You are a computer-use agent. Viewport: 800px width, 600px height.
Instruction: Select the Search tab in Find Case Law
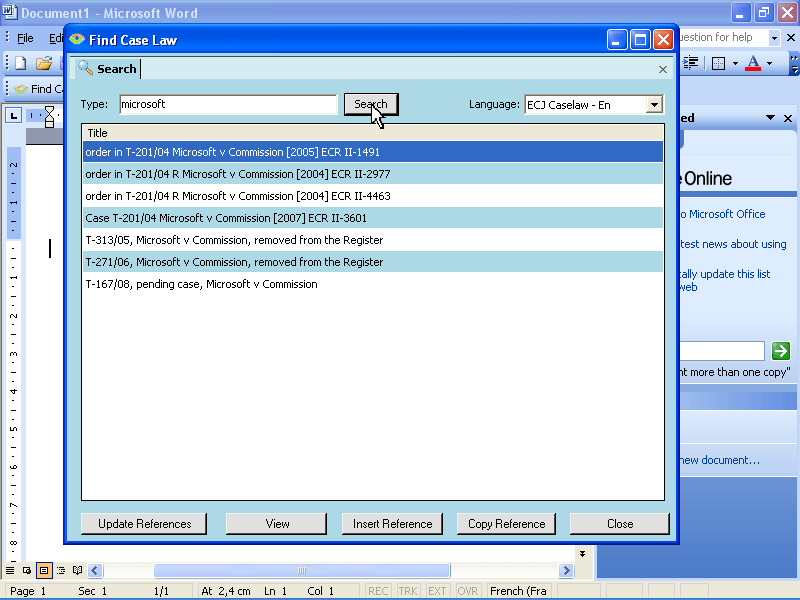[108, 68]
